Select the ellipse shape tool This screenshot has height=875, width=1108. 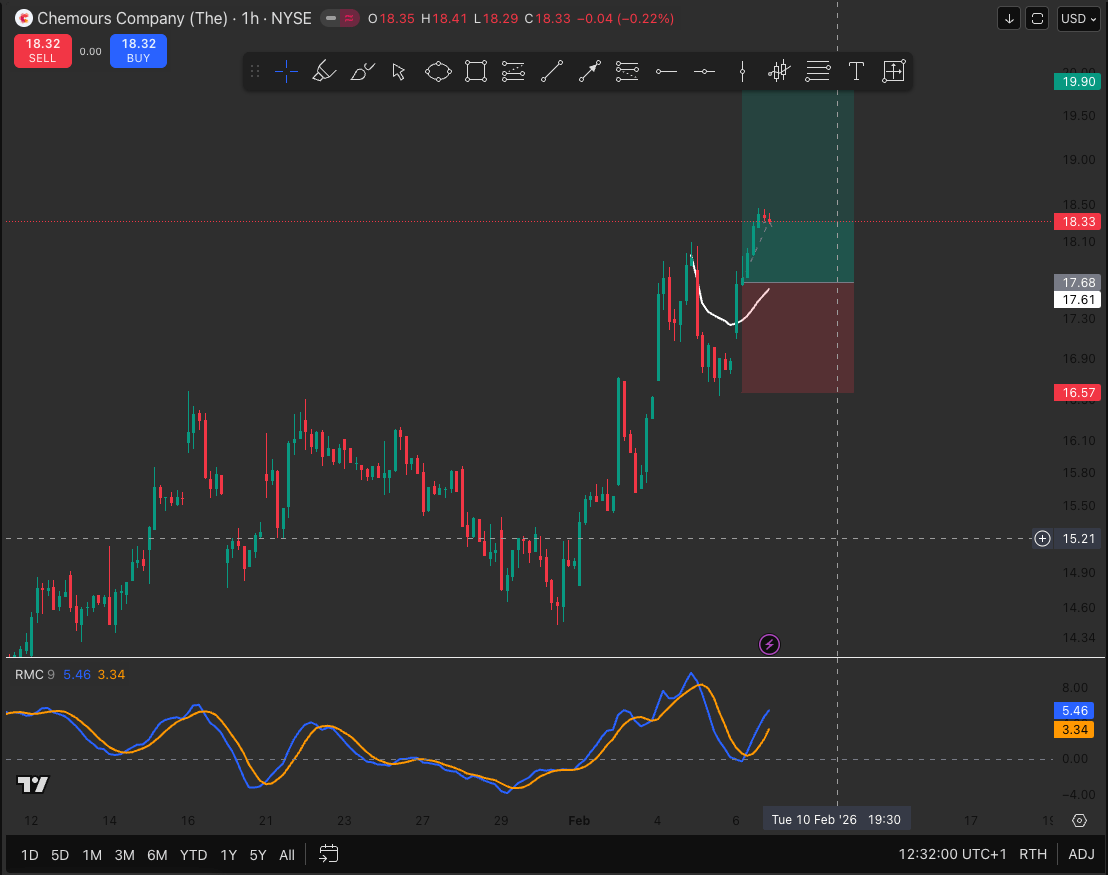[x=438, y=71]
